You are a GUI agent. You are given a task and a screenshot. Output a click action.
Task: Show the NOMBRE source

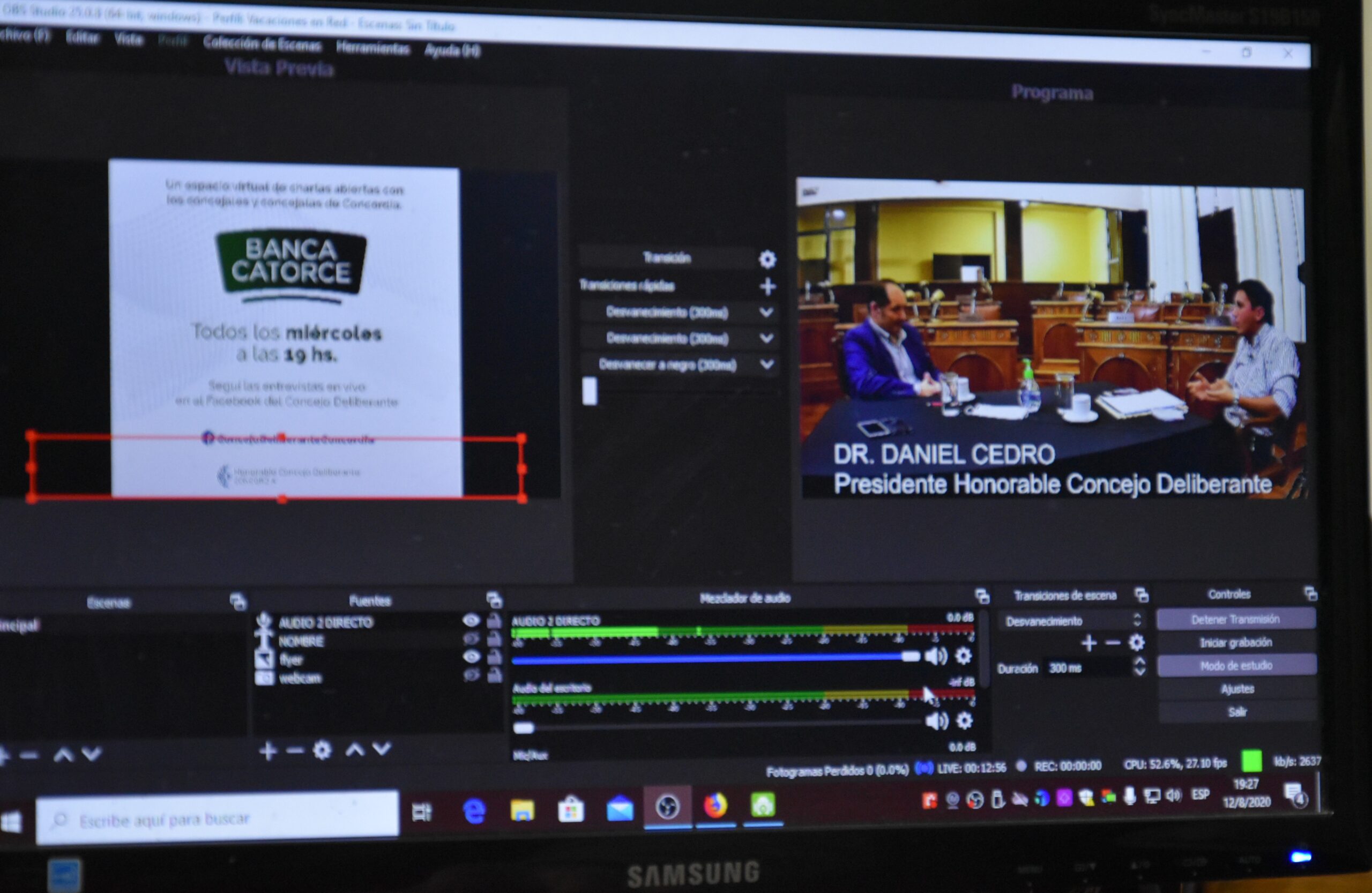click(471, 639)
